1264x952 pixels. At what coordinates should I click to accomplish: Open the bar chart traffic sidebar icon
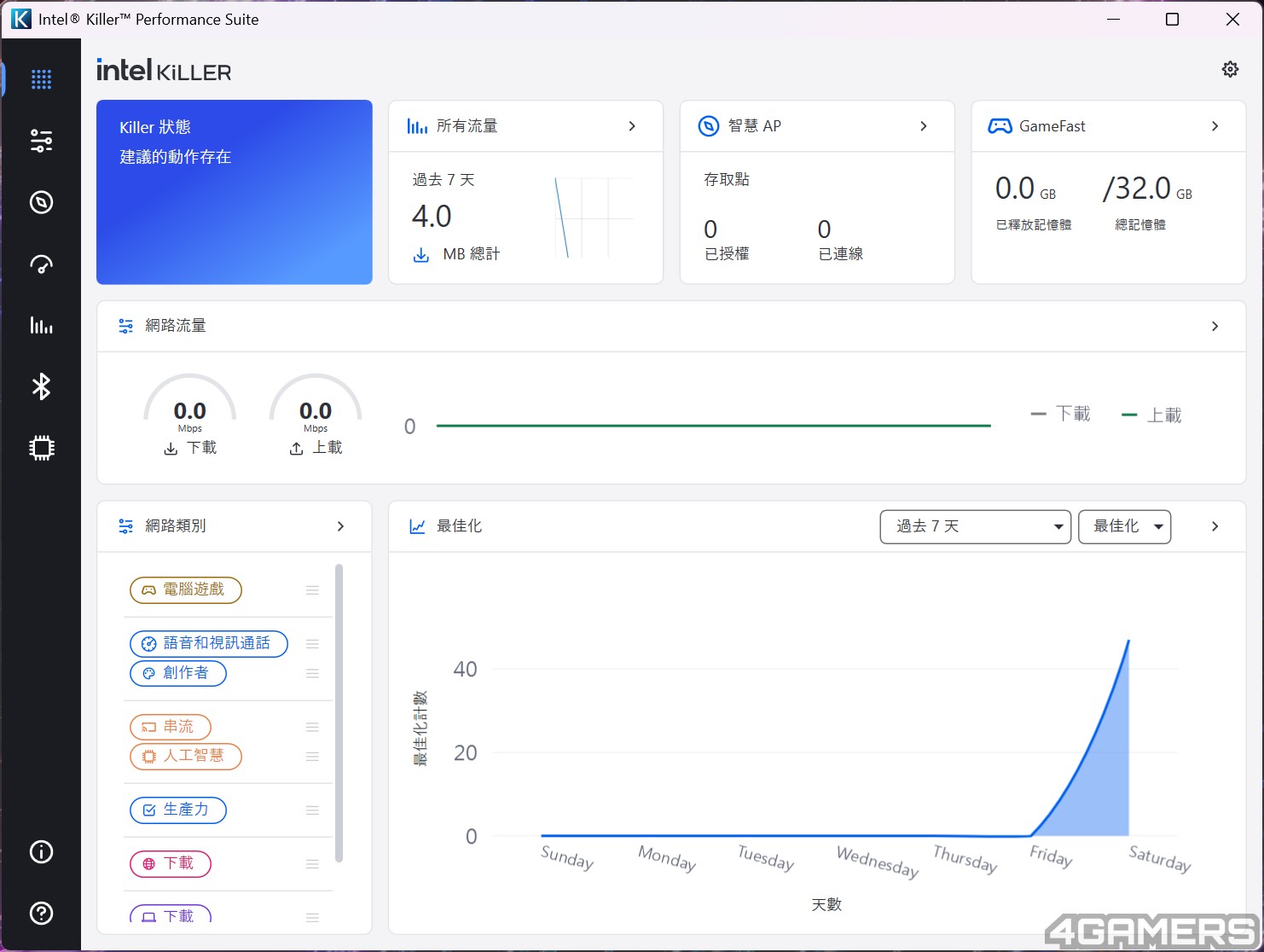(41, 325)
